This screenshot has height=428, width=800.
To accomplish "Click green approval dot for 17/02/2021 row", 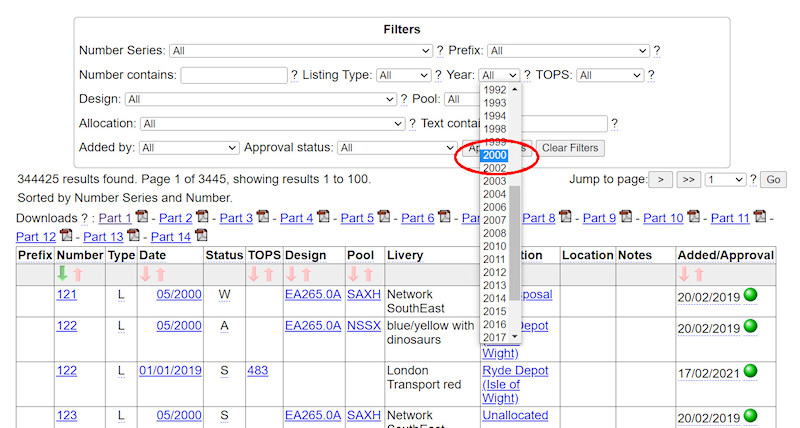I will pos(750,370).
